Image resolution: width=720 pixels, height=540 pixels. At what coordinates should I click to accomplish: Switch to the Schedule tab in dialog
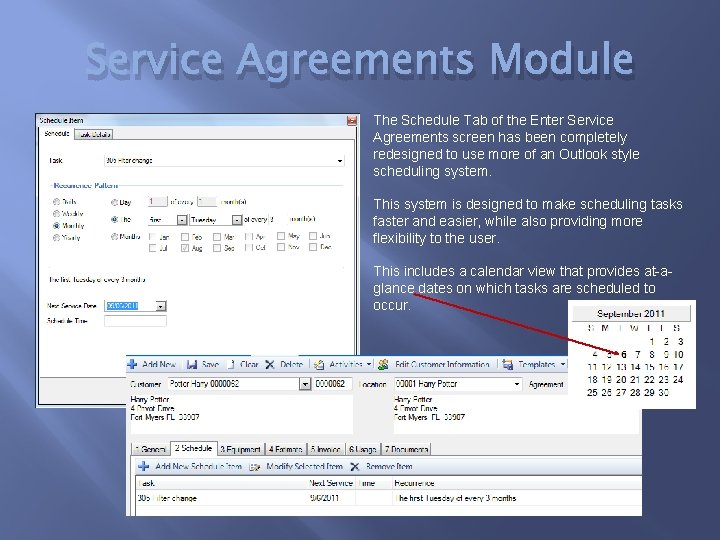click(56, 134)
